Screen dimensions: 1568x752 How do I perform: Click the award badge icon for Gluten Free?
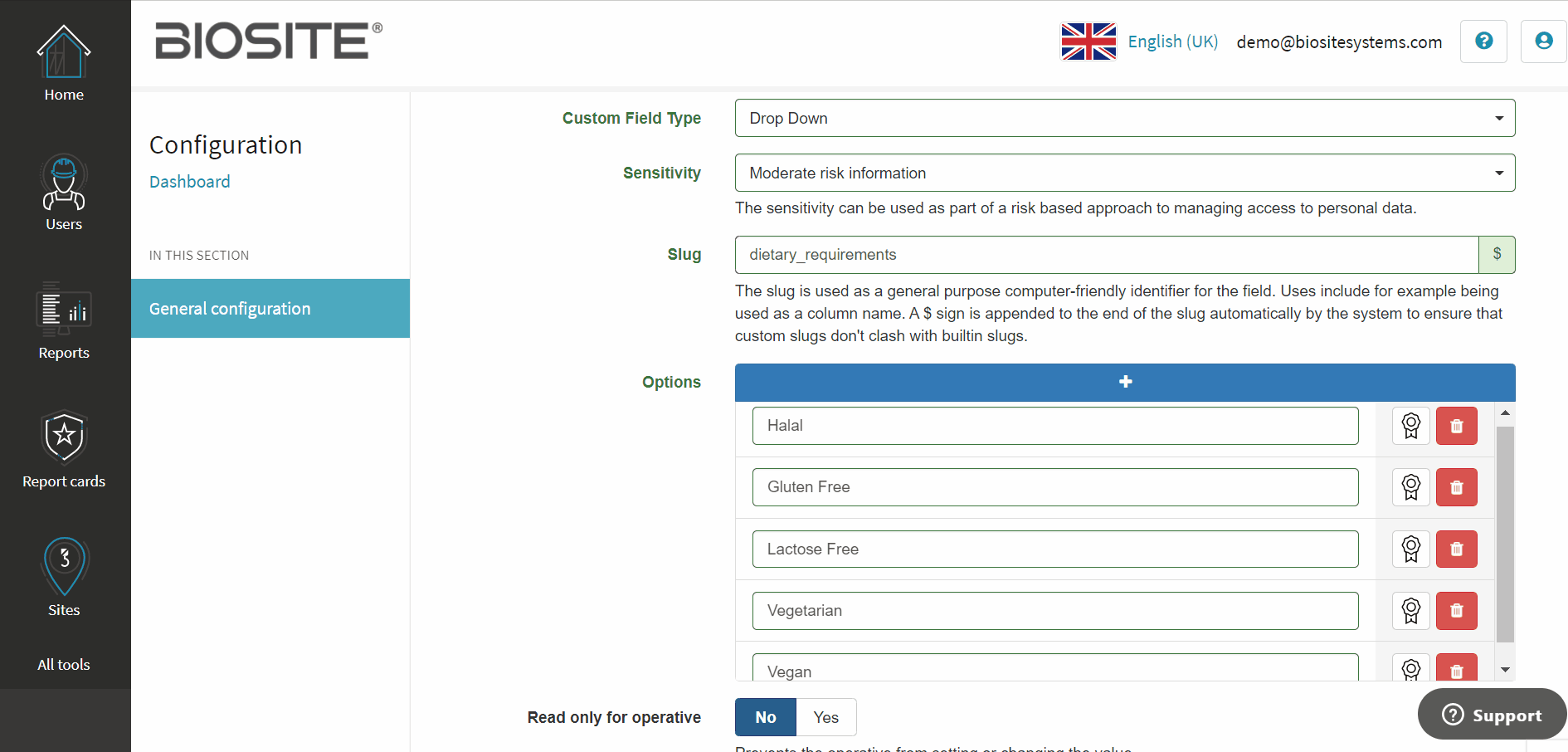click(x=1410, y=487)
